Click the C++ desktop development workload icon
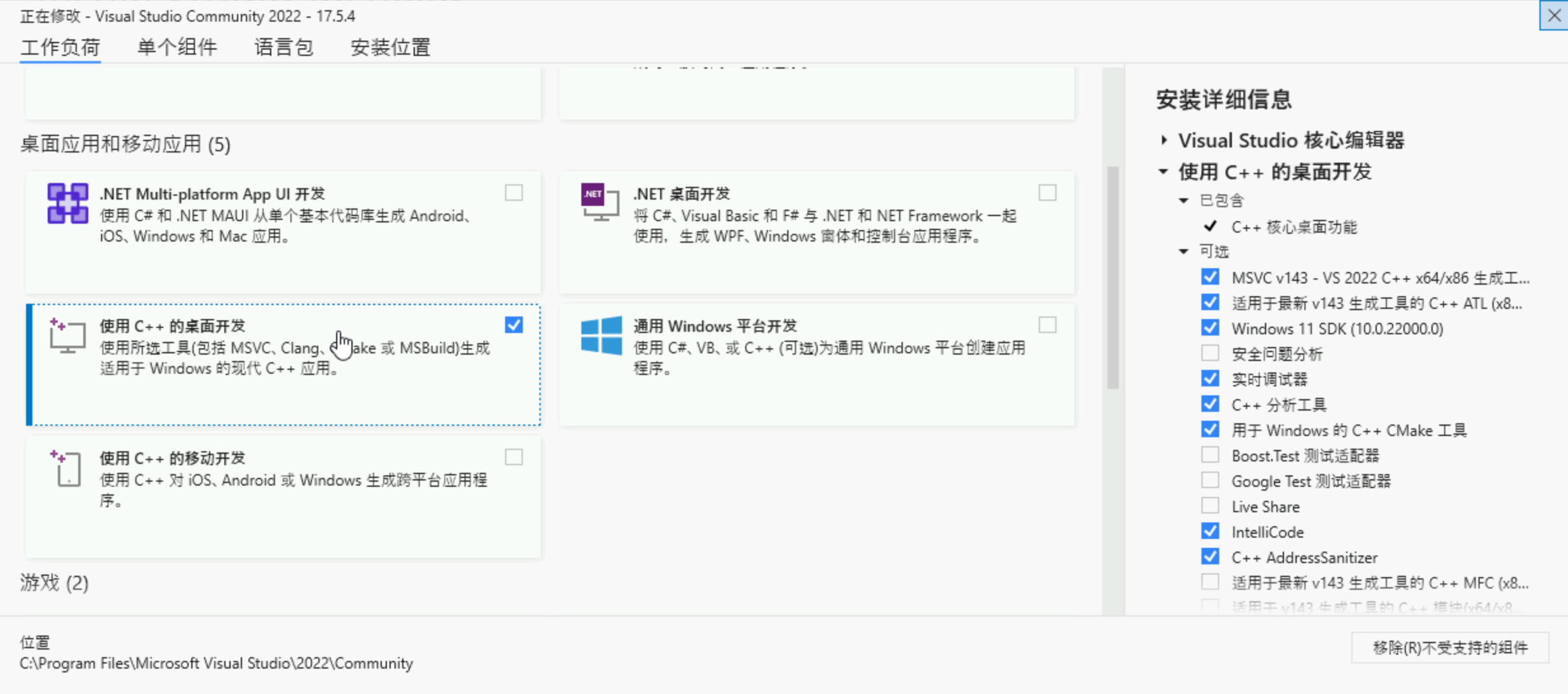1568x694 pixels. pyautogui.click(x=67, y=336)
